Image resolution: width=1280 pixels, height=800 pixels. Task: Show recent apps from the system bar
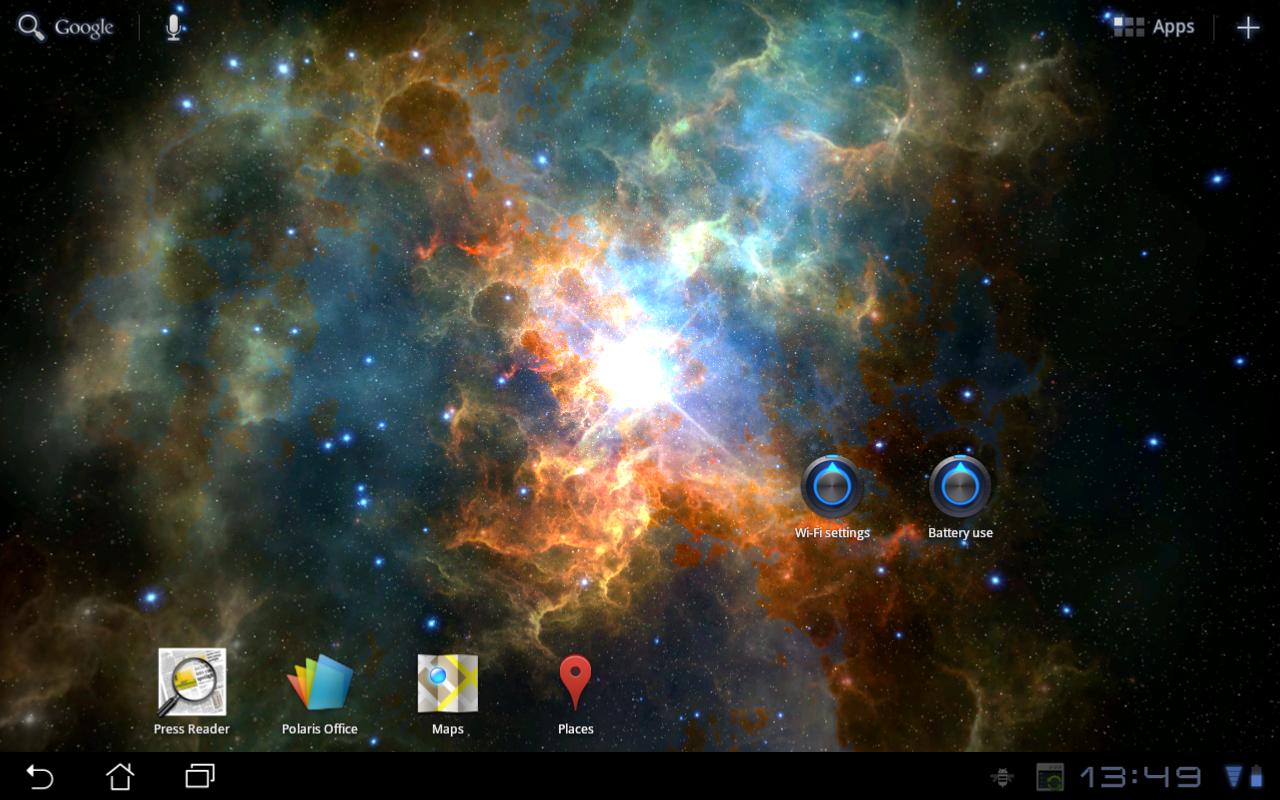click(x=200, y=776)
